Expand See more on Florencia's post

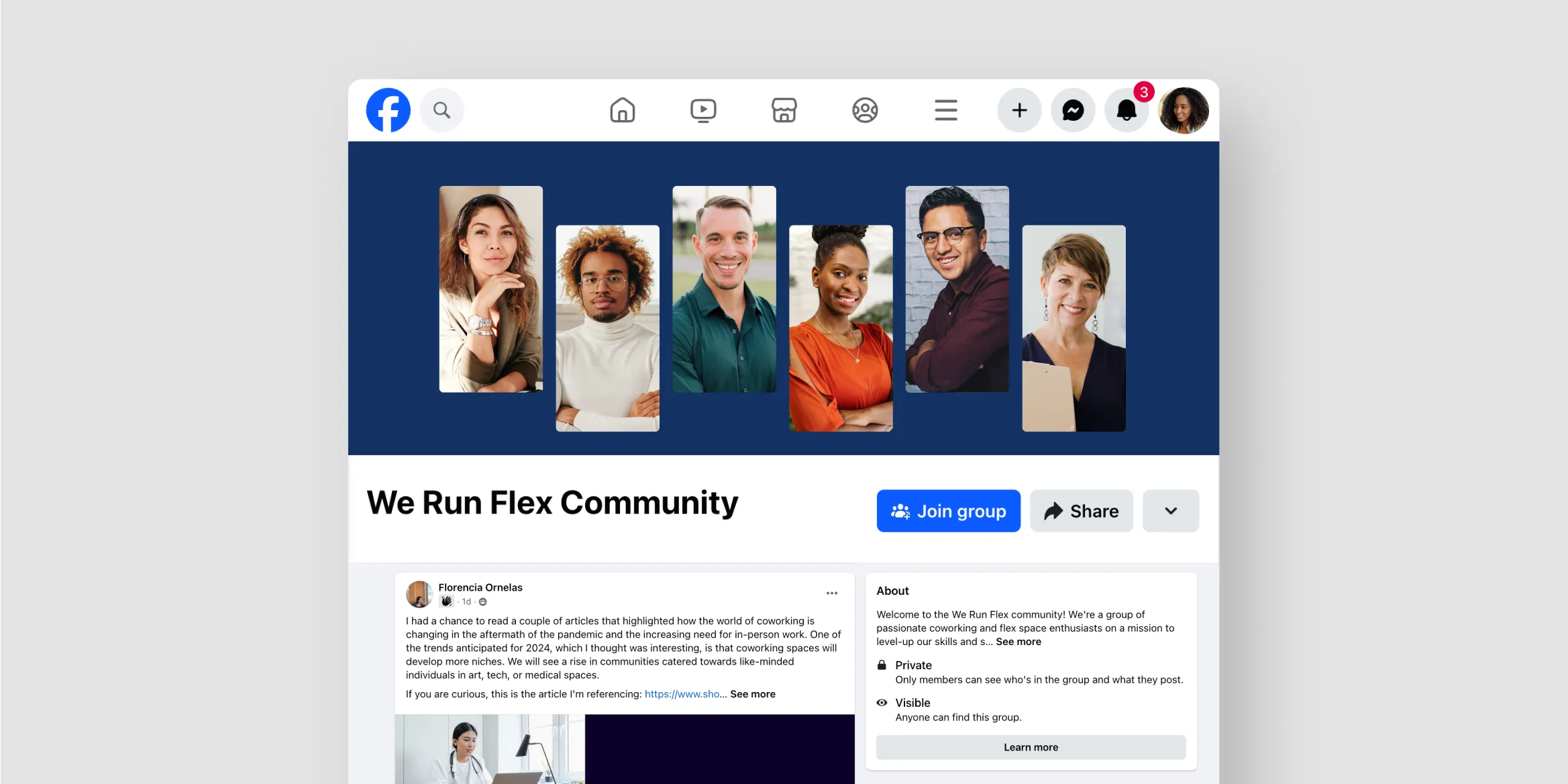coord(753,694)
